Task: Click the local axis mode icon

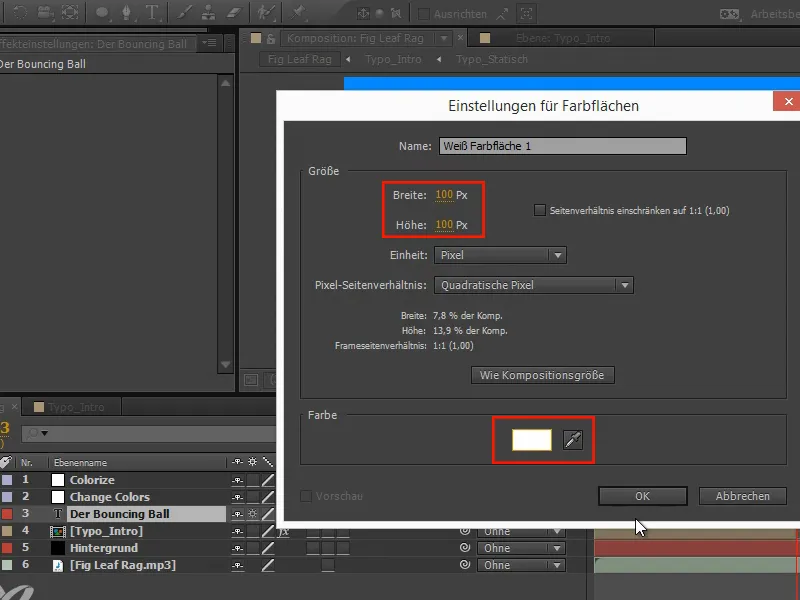Action: point(363,14)
